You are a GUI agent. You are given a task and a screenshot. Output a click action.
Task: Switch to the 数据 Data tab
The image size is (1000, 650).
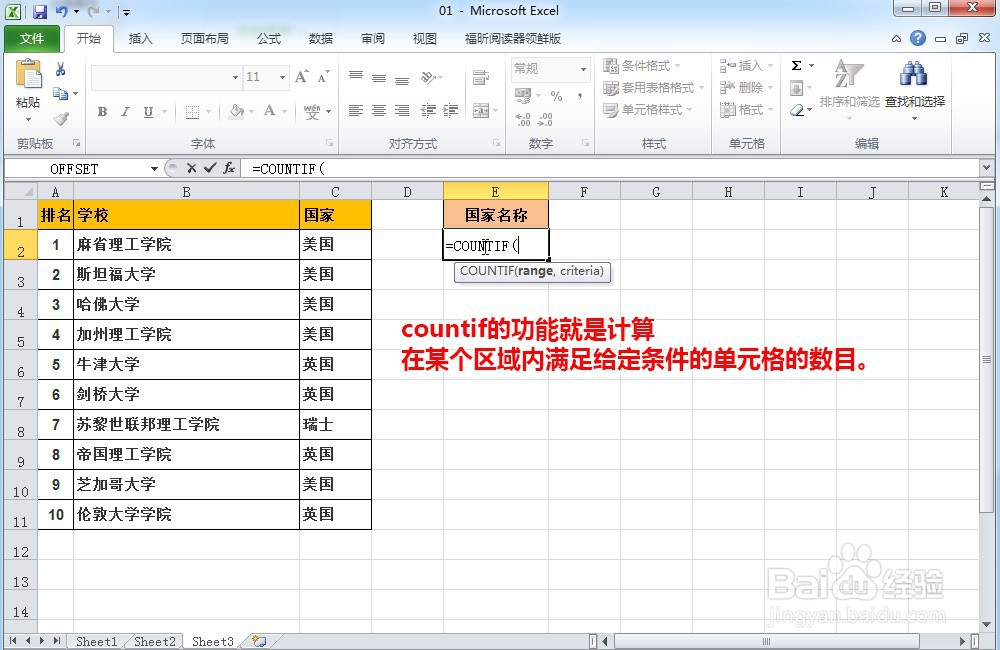pyautogui.click(x=321, y=39)
